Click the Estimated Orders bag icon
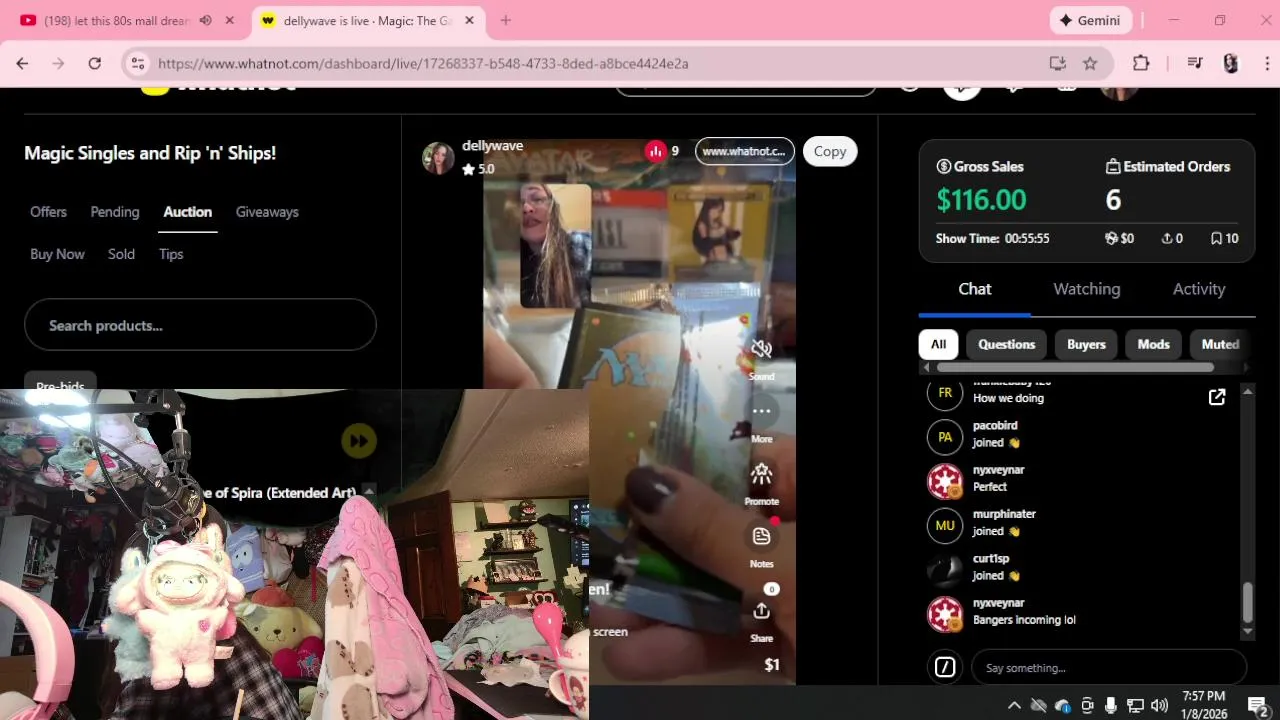1280x720 pixels. [x=1113, y=167]
